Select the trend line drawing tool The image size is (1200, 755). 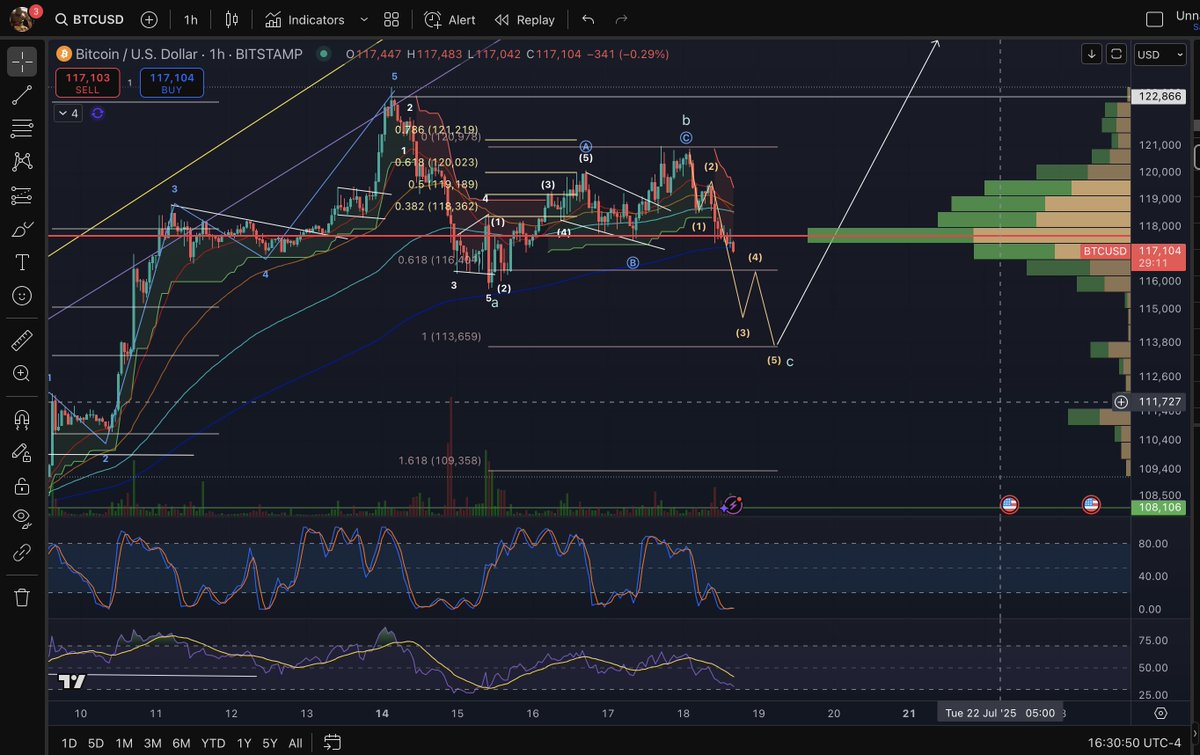tap(22, 96)
